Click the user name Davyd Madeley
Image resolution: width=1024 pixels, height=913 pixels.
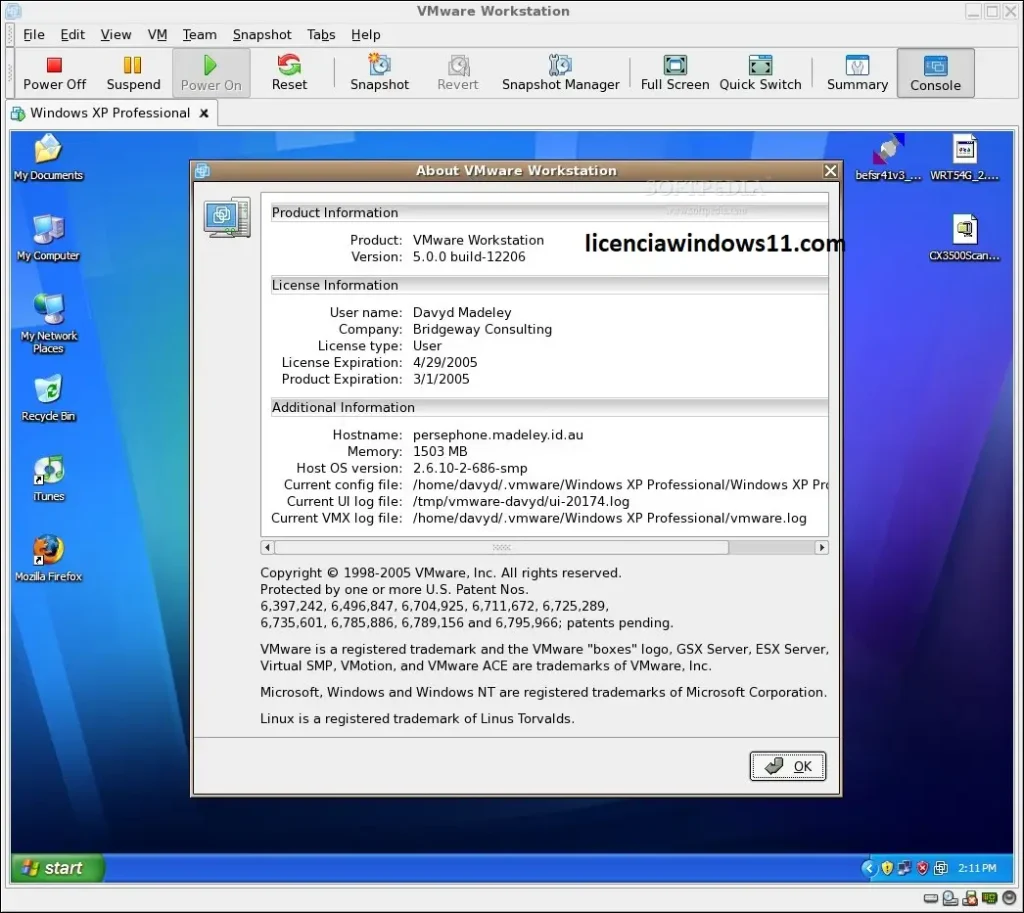(x=462, y=313)
